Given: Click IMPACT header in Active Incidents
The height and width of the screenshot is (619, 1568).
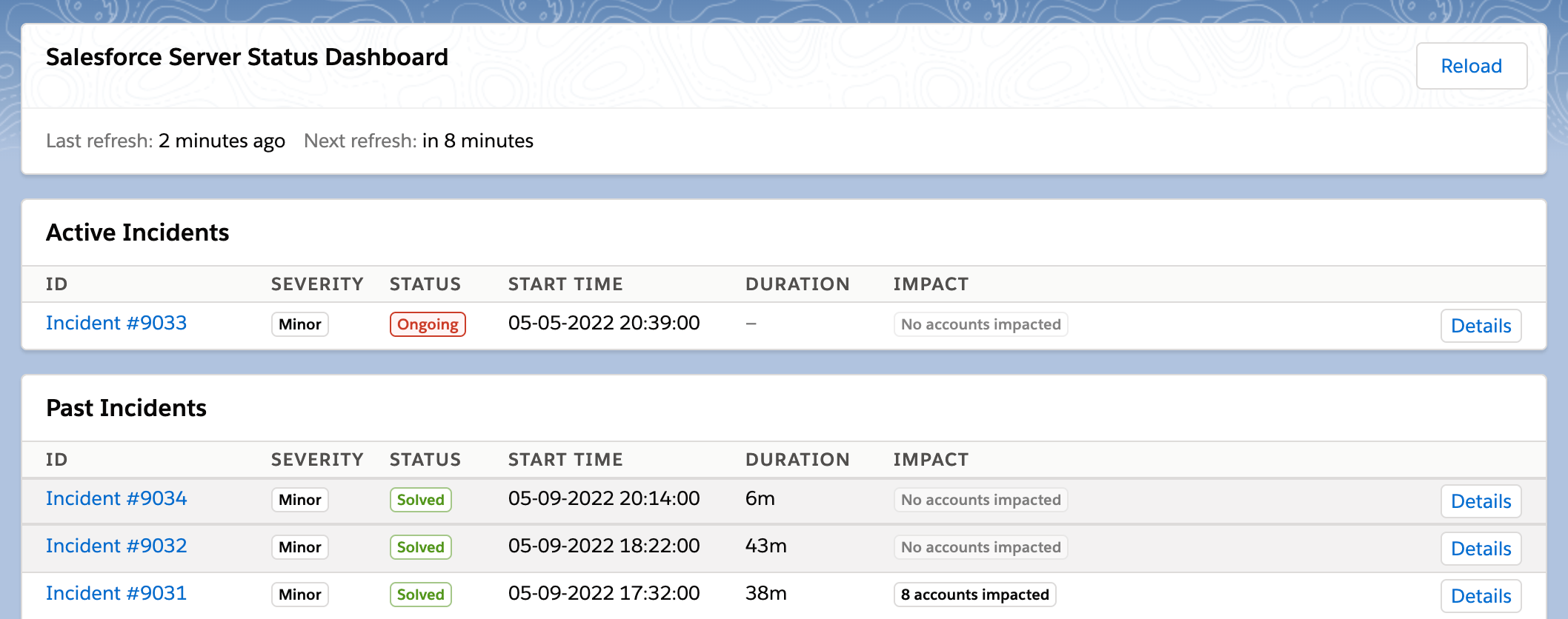Looking at the screenshot, I should (931, 284).
